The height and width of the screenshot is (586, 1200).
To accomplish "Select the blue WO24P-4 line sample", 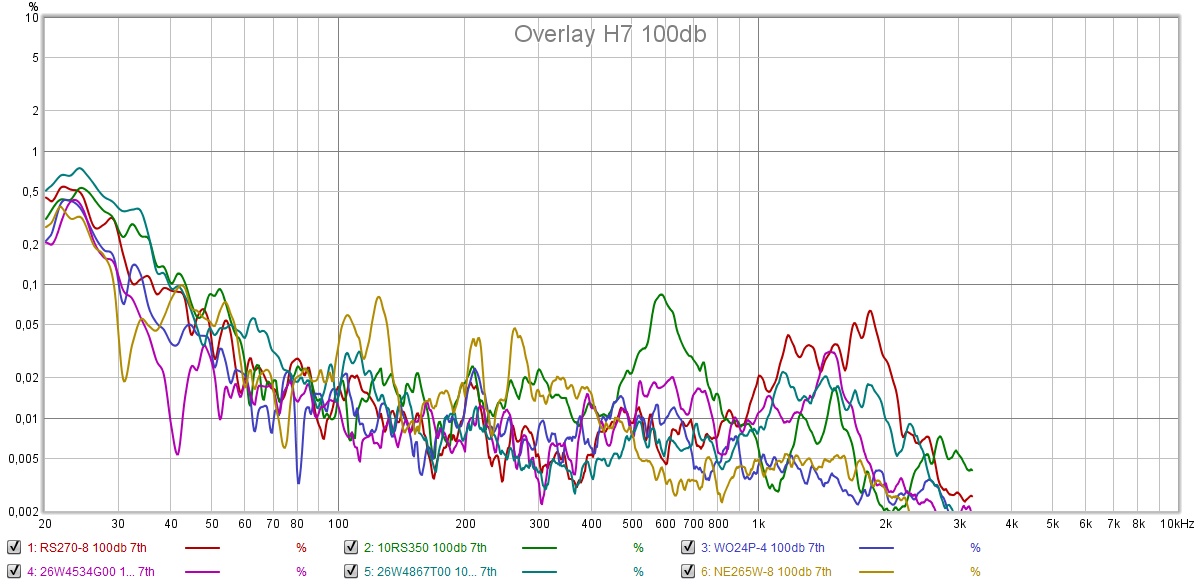I will 877,548.
